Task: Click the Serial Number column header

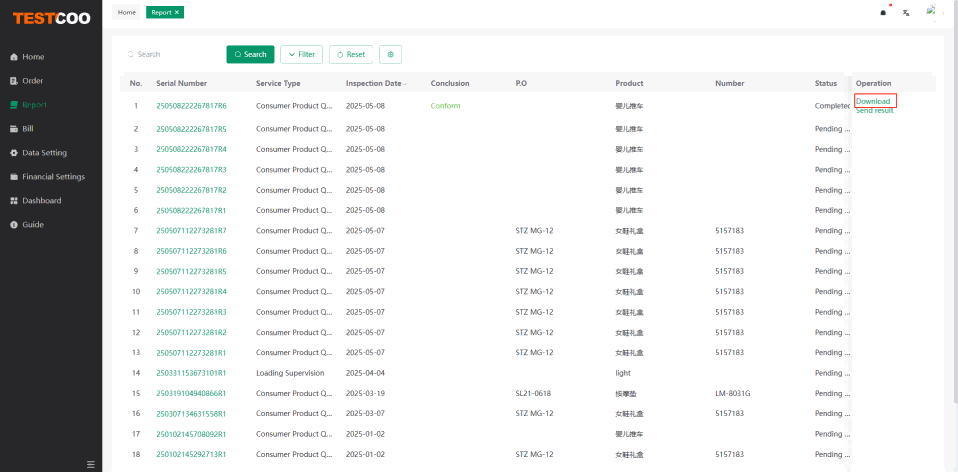Action: coord(181,84)
